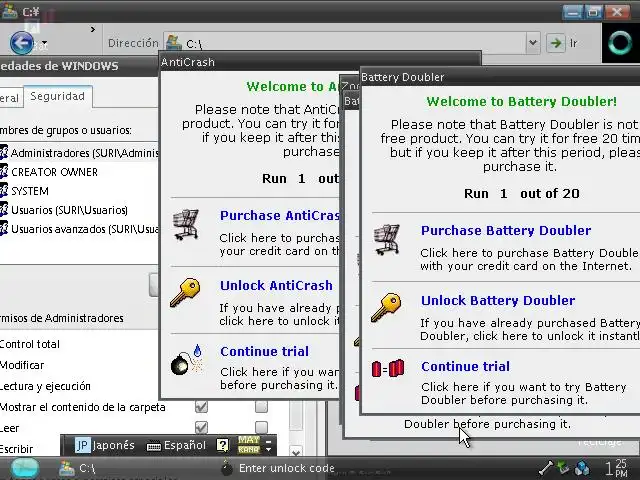
Task: Click the Purchase Battery Doubler link
Action: [506, 231]
